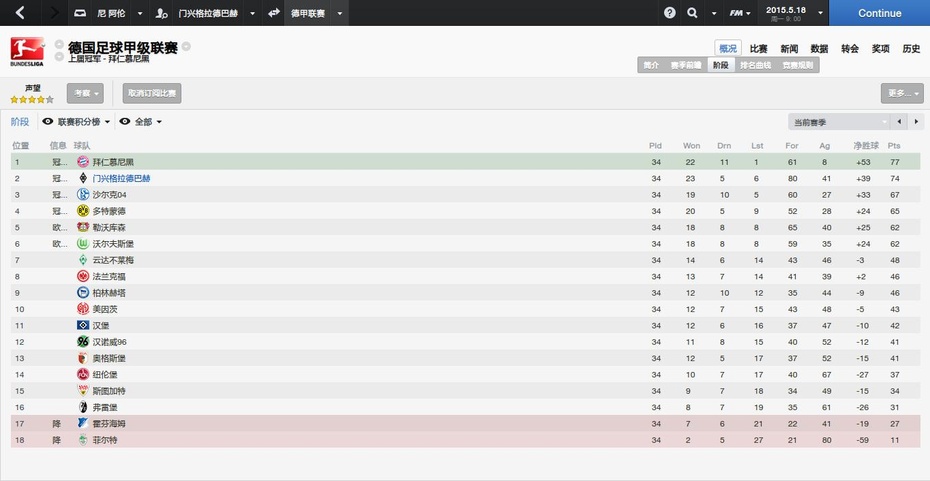The height and width of the screenshot is (481, 930).
Task: Toggle the 联赛积分榜 eye view selector
Action: tap(77, 122)
